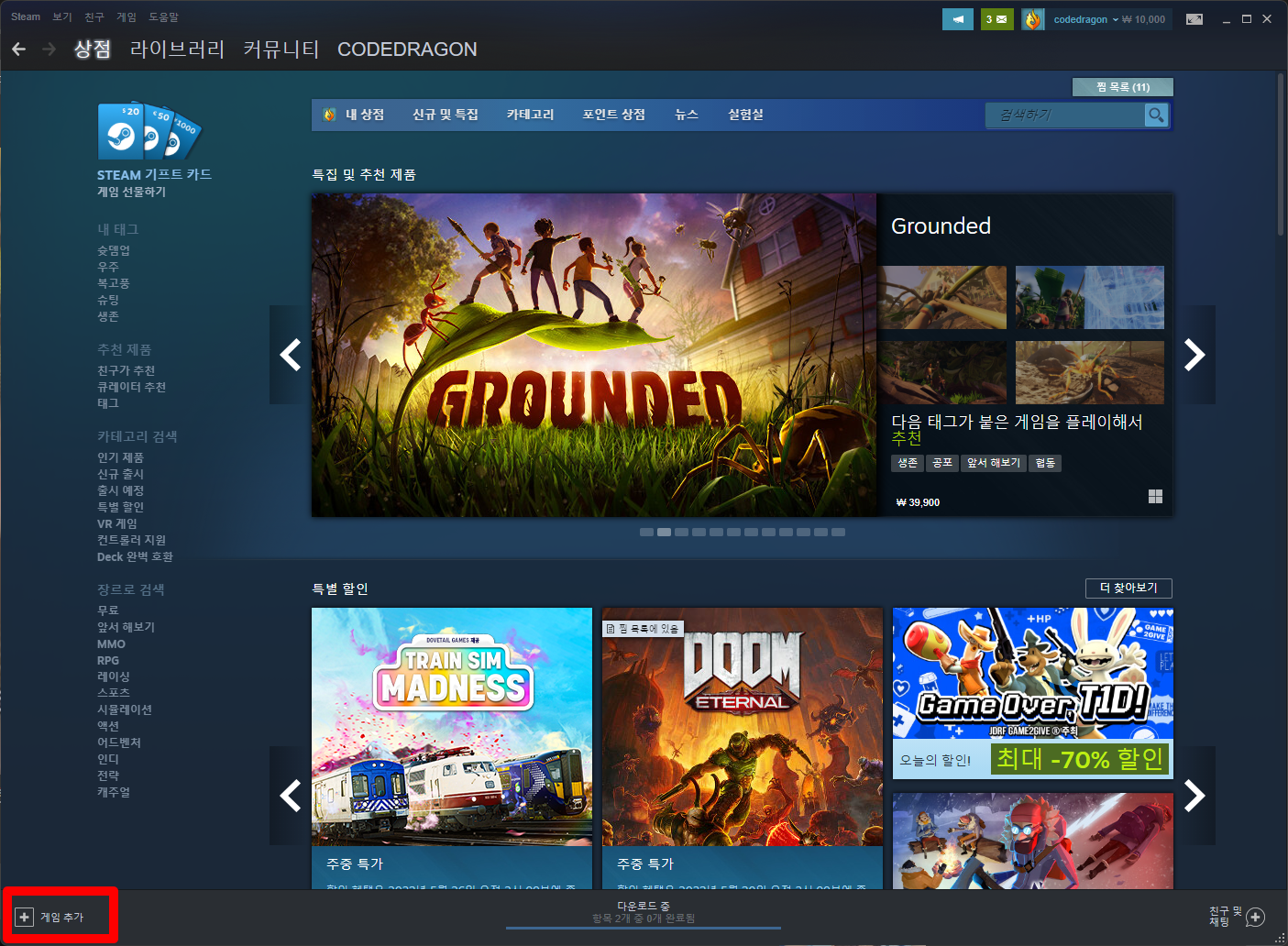Screen dimensions: 1288x946
Task: Switch to Big Picture mode icon
Action: pos(1194,19)
